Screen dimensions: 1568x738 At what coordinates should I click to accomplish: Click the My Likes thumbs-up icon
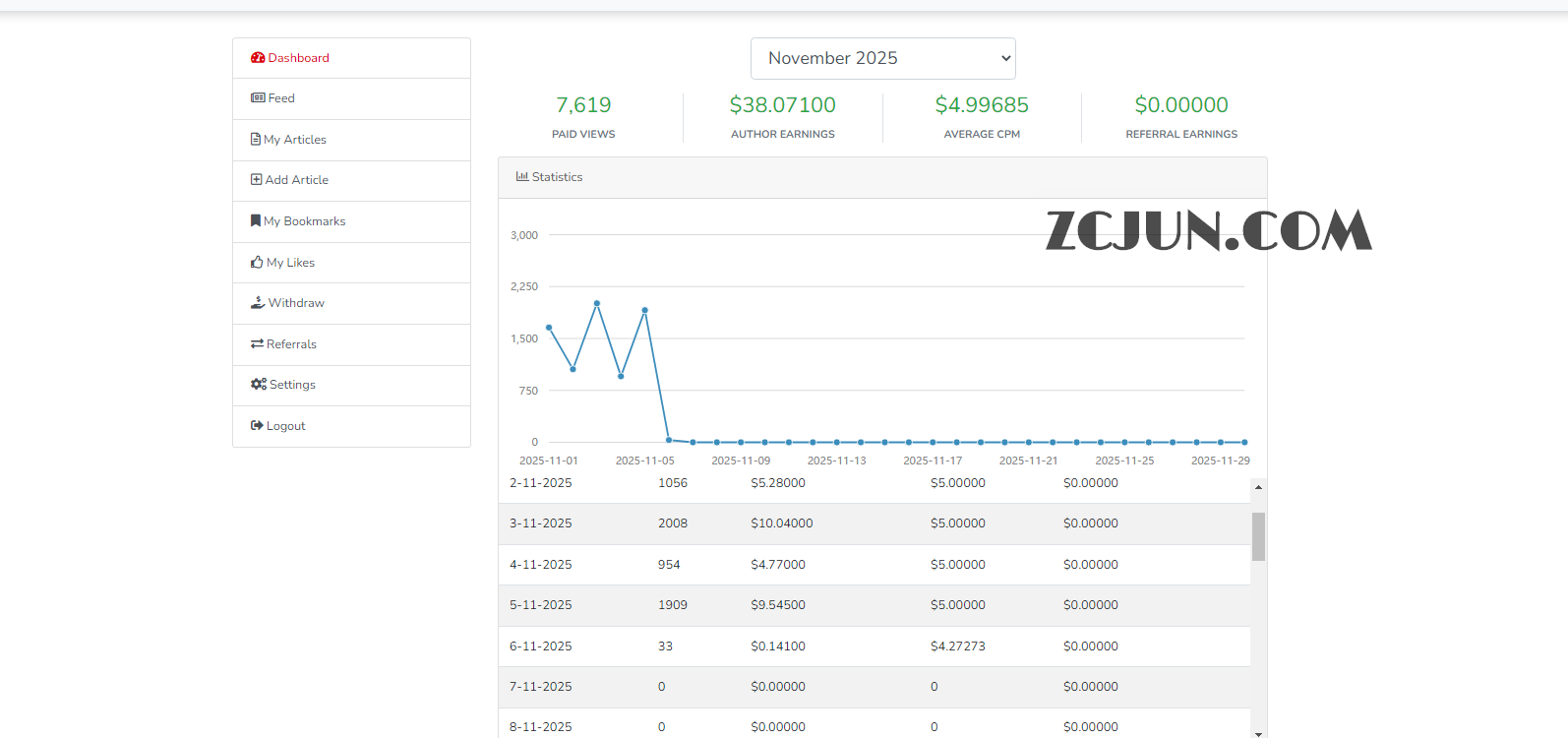[x=257, y=263]
